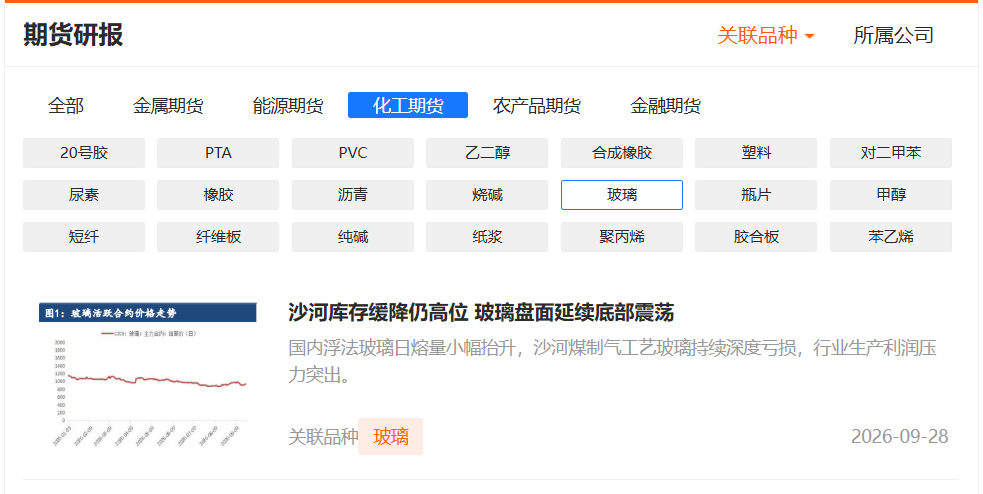
Task: Click the 关联品种 label beside the tag
Action: point(323,436)
